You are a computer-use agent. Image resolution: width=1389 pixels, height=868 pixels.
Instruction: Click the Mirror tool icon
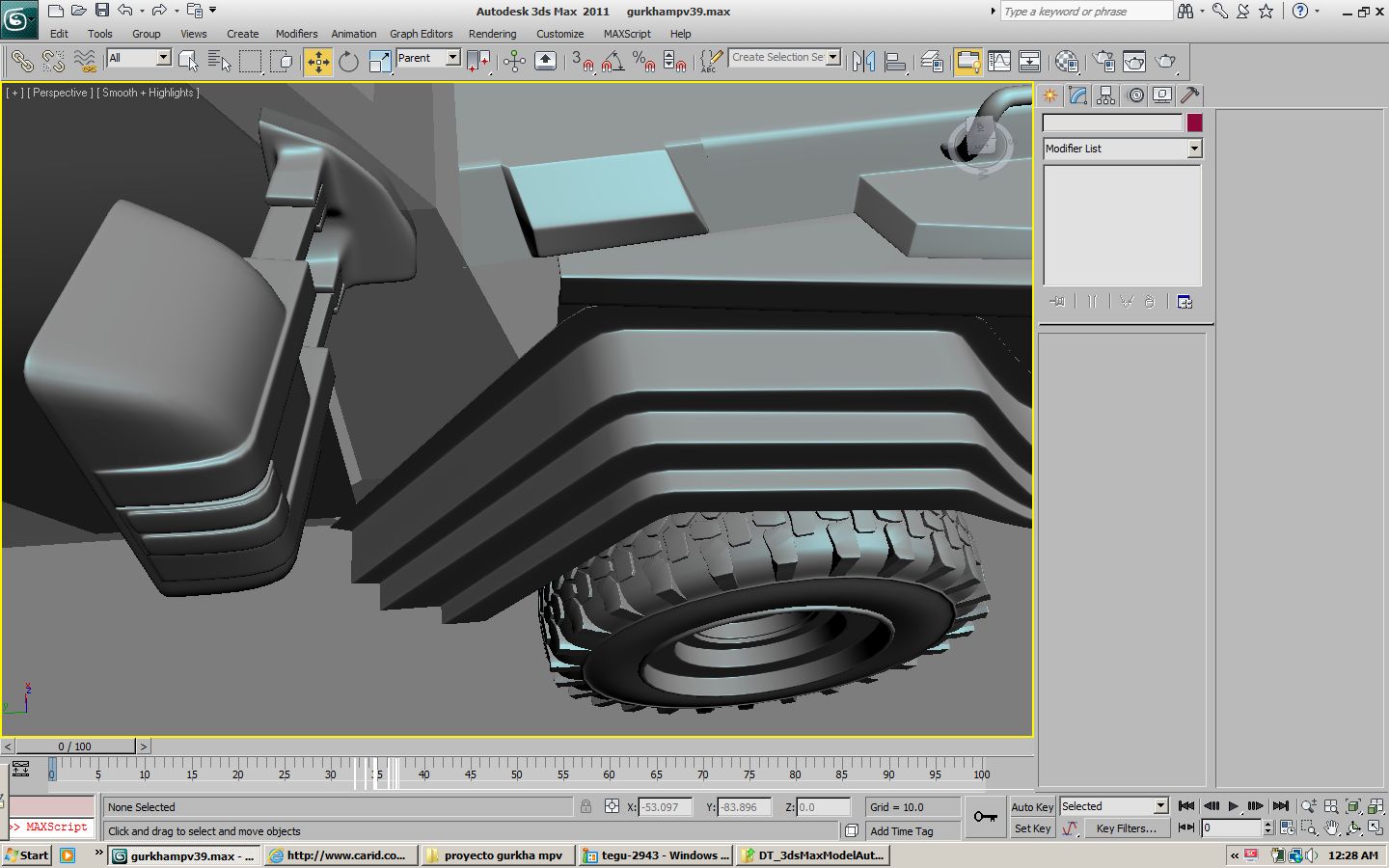[x=863, y=62]
